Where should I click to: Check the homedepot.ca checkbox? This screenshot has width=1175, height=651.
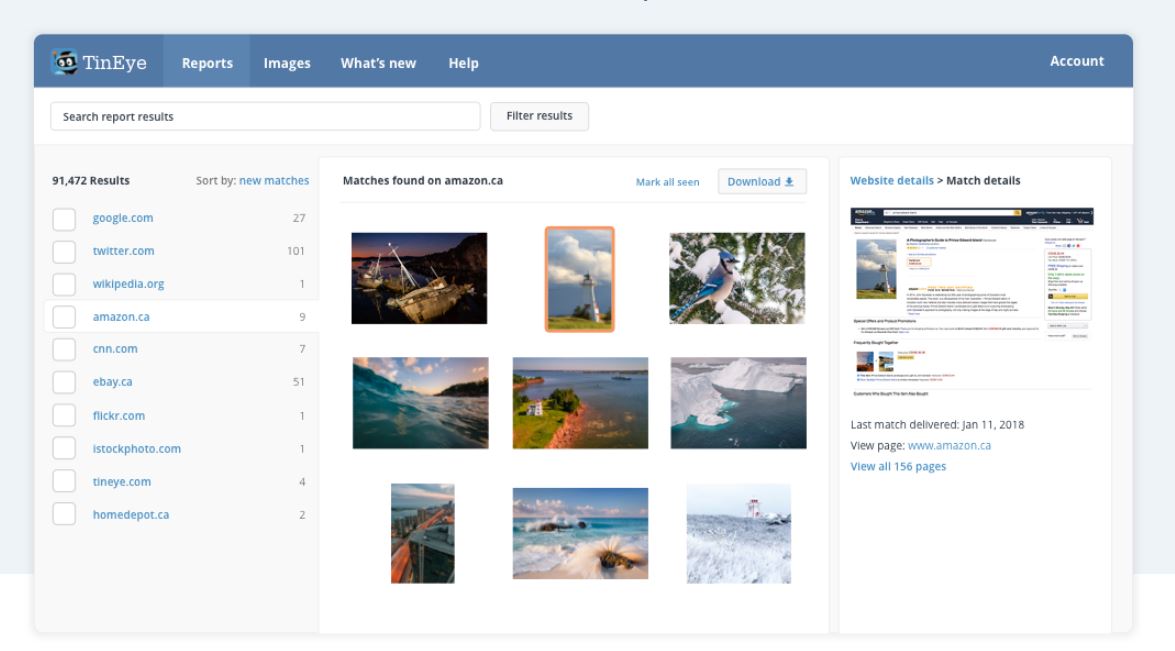[64, 515]
